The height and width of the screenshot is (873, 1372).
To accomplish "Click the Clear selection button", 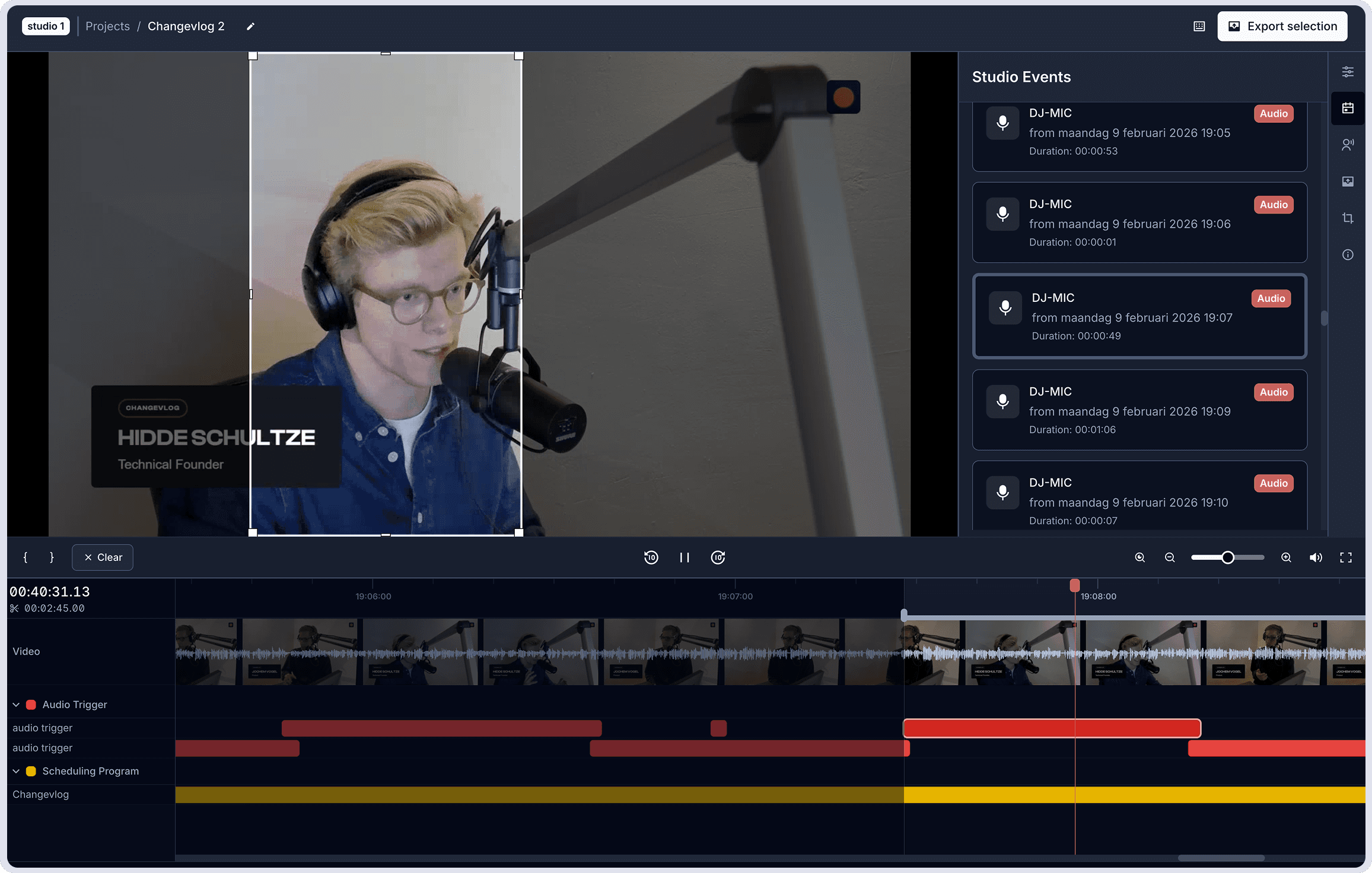I will pyautogui.click(x=103, y=557).
